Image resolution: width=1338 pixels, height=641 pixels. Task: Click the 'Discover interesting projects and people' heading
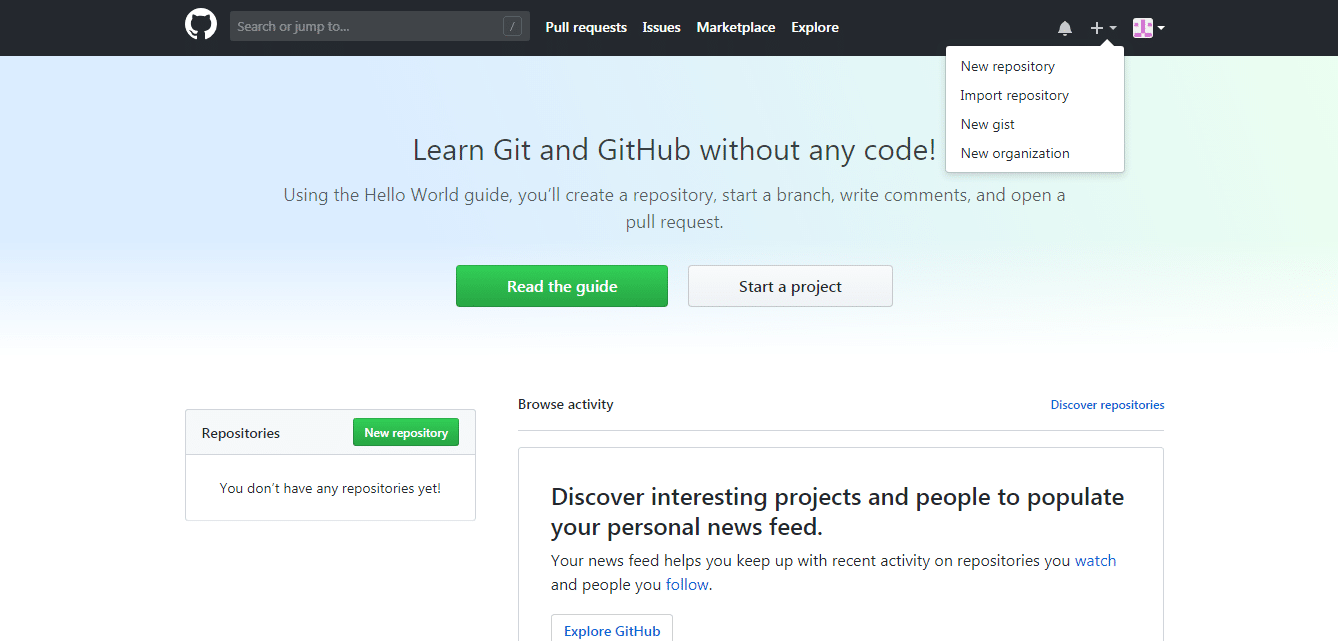point(837,511)
